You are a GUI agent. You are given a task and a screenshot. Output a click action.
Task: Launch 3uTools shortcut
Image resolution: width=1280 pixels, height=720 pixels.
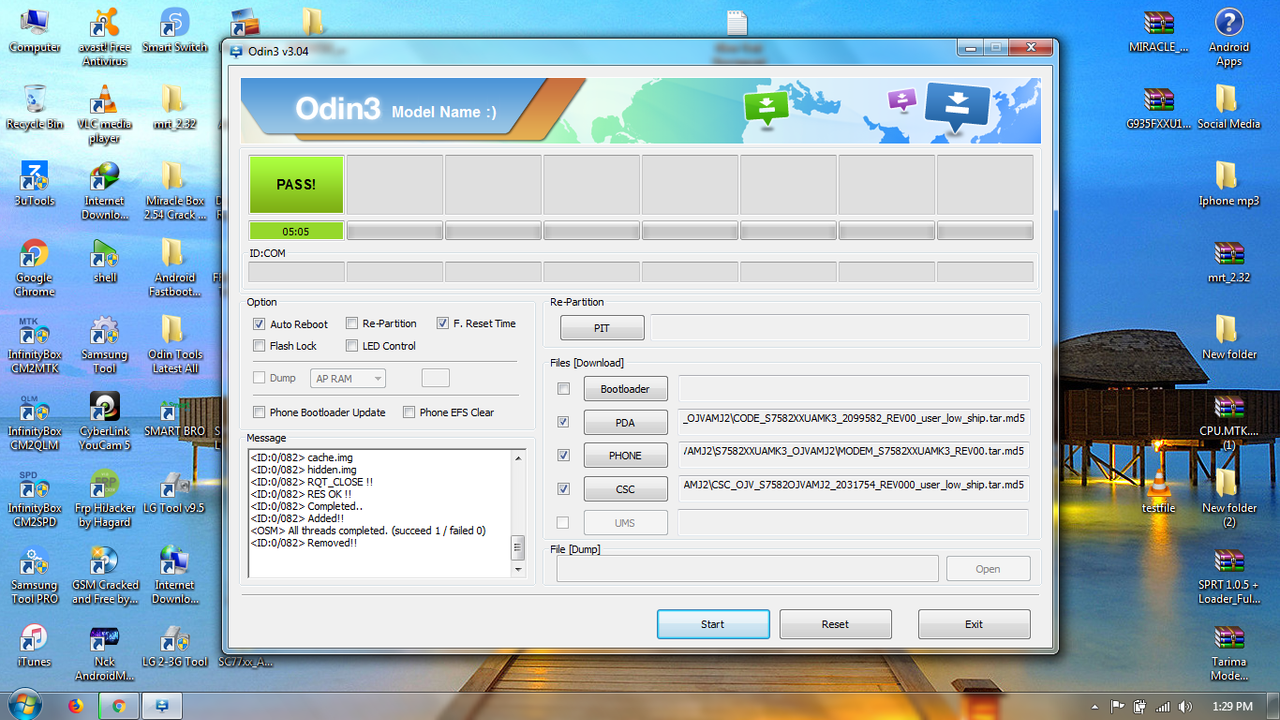[34, 184]
